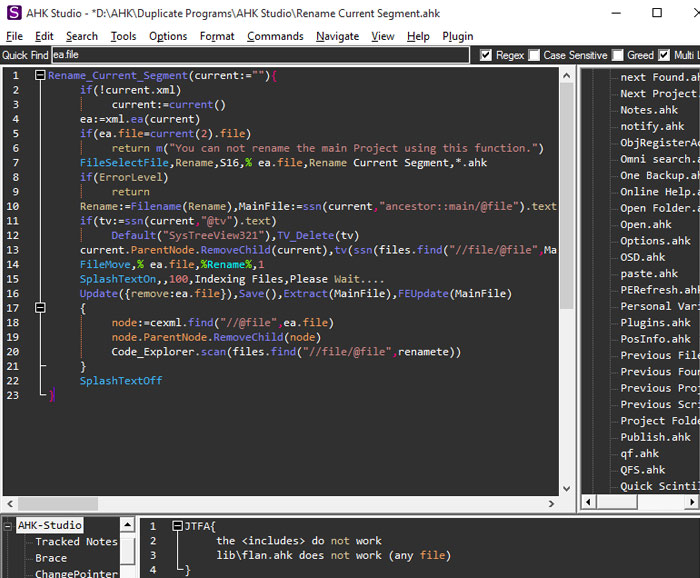Select Options.ahk in the file list
This screenshot has height=578, width=700.
pyautogui.click(x=655, y=241)
